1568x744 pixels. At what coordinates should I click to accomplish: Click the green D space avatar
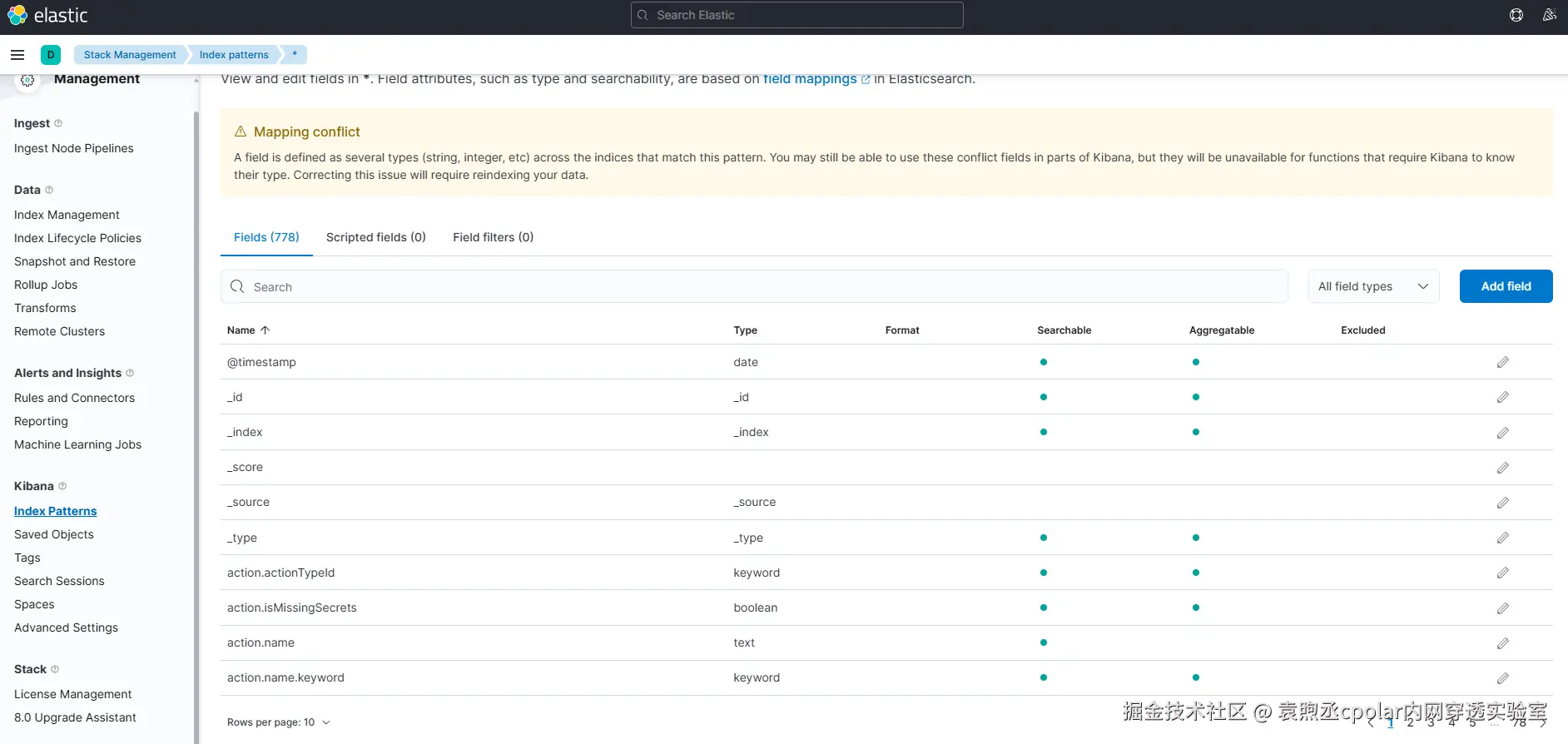click(51, 55)
